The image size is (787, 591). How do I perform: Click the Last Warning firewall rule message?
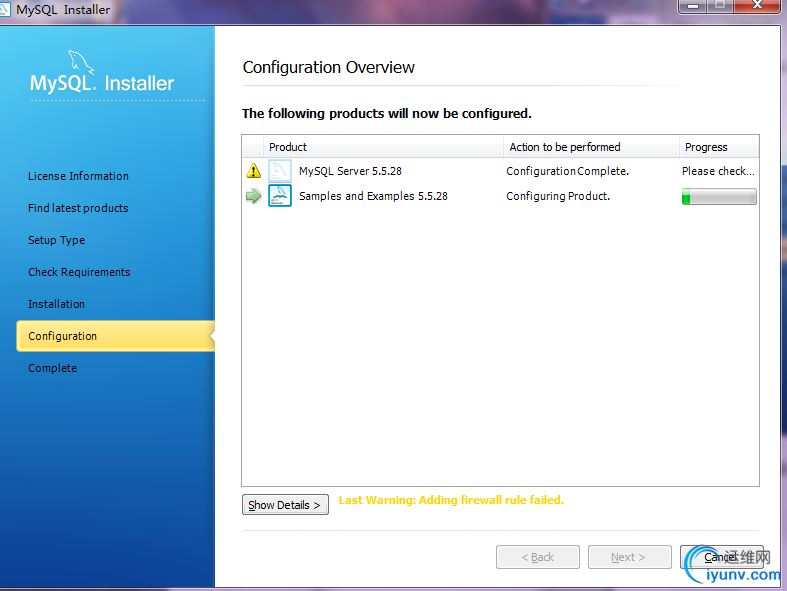click(x=451, y=500)
